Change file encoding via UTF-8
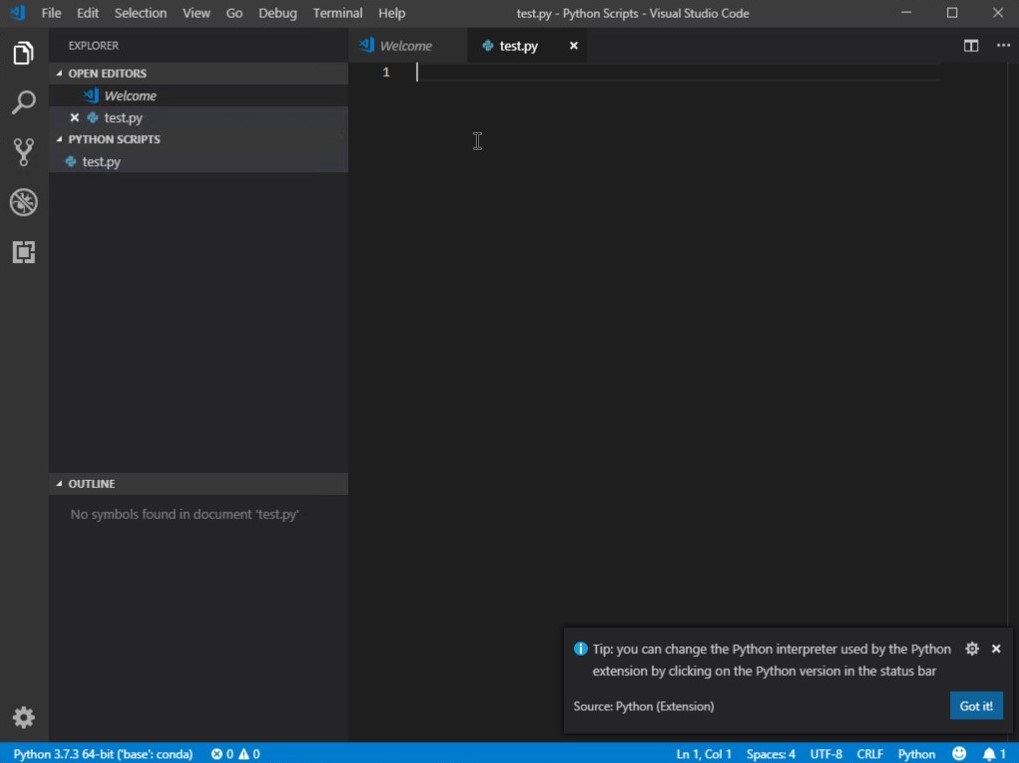Viewport: 1019px width, 763px height. (x=826, y=754)
